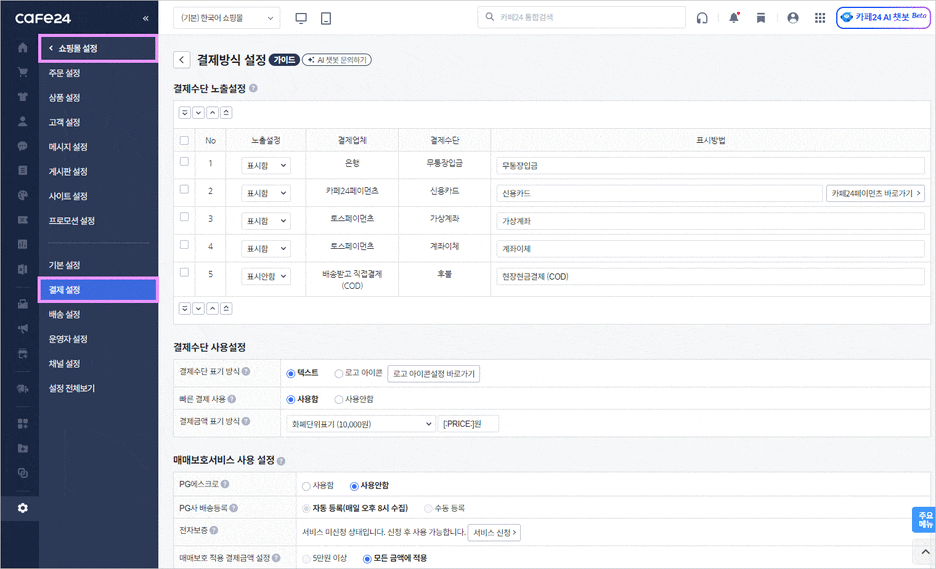Switch to desktop monitor preview icon
Screen dimensions: 936x569
[301, 19]
